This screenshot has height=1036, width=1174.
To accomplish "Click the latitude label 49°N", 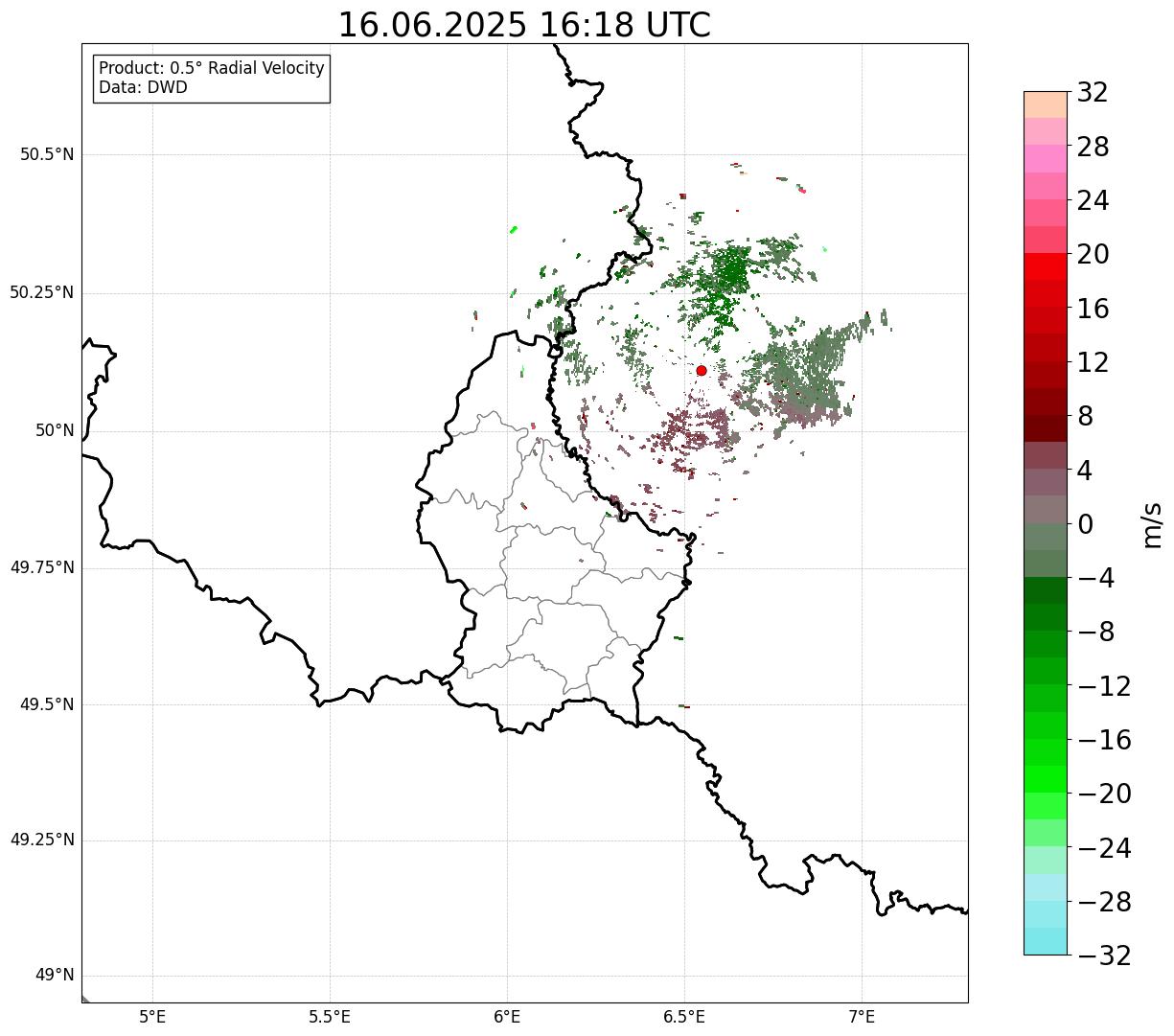I will coord(55,977).
